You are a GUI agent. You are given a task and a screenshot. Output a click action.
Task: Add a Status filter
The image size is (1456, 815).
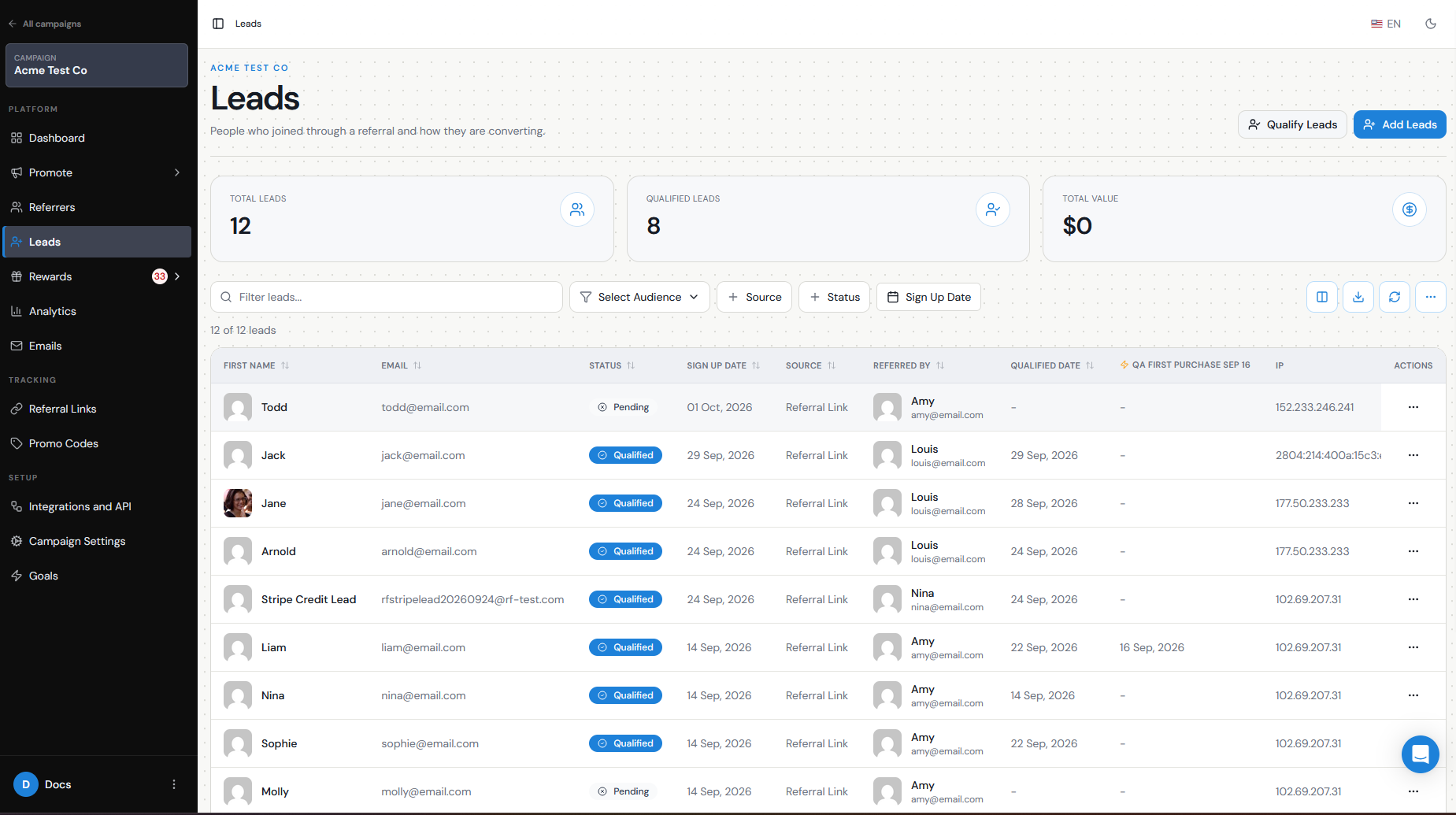tap(834, 297)
